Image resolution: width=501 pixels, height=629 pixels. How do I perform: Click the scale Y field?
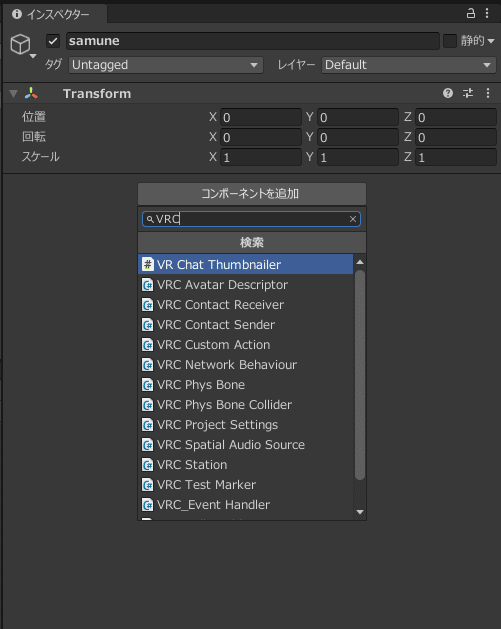pos(358,157)
